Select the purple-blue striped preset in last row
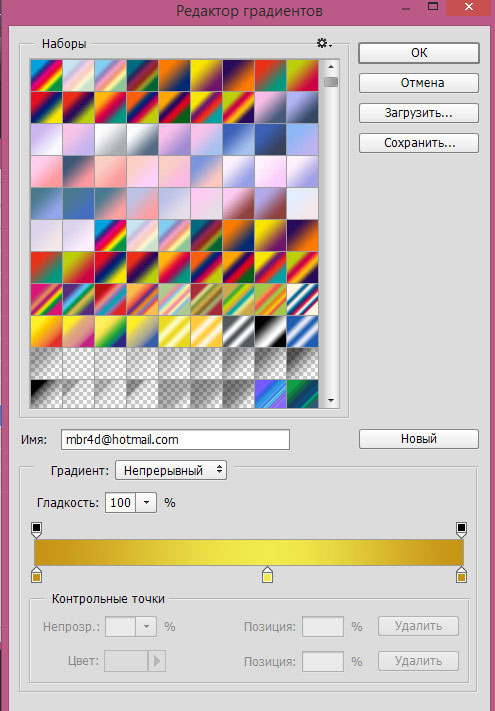 271,394
